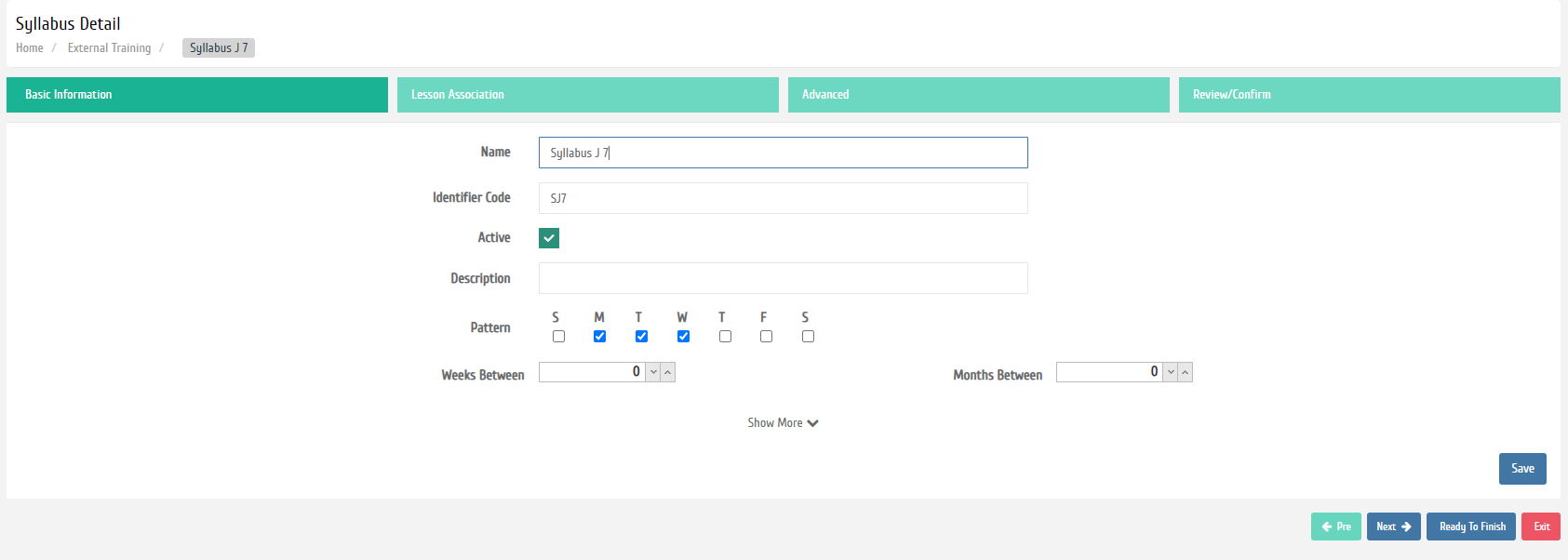This screenshot has height=560, width=1568.
Task: Uncheck Monday in the Pattern row
Action: point(599,337)
